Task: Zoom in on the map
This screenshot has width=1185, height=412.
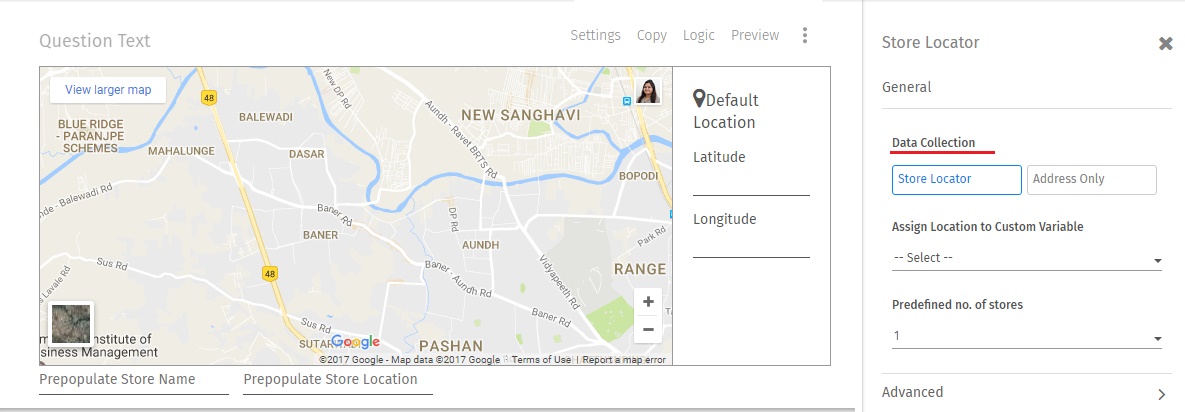Action: [x=648, y=302]
